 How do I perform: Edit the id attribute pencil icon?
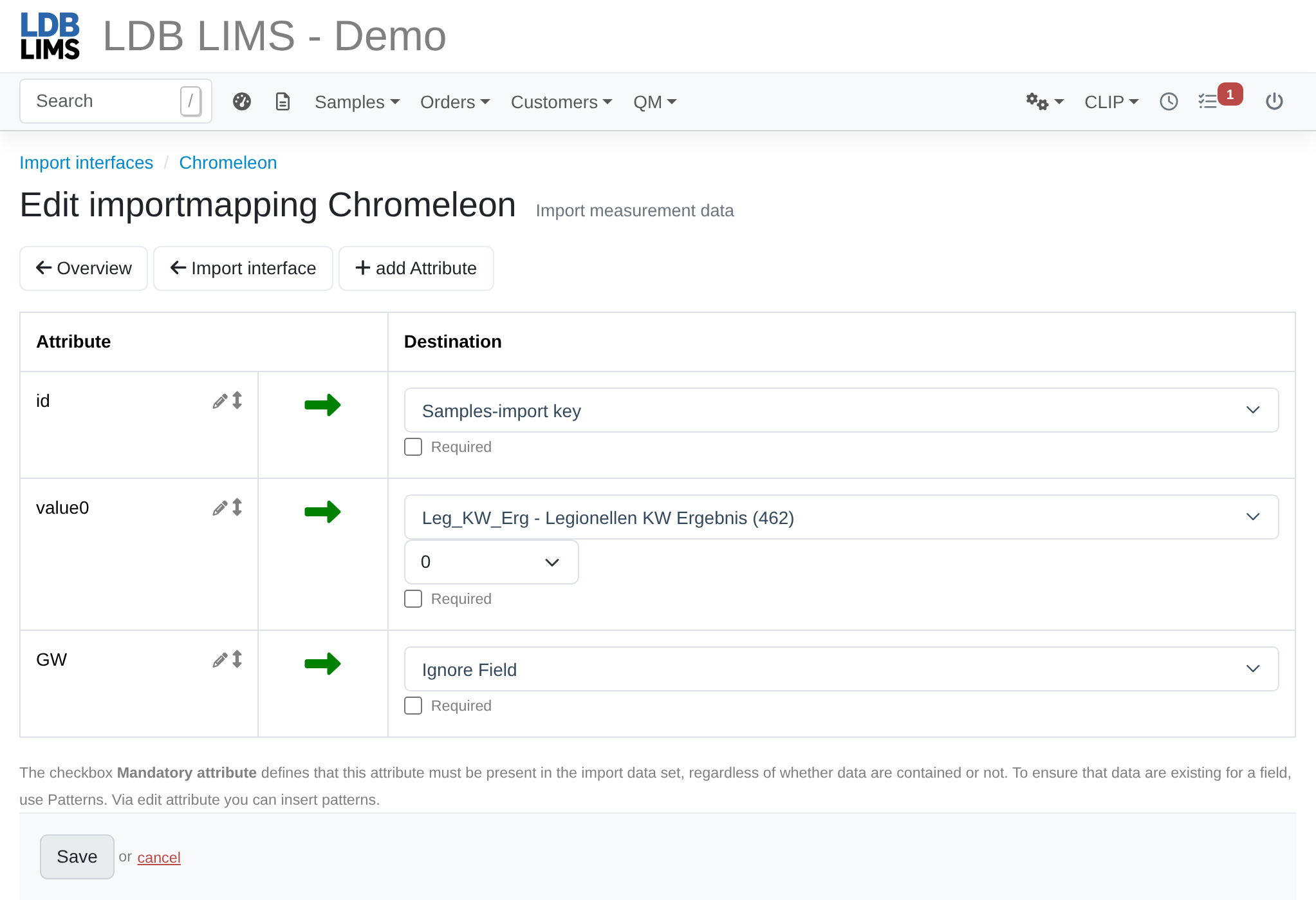pos(219,401)
